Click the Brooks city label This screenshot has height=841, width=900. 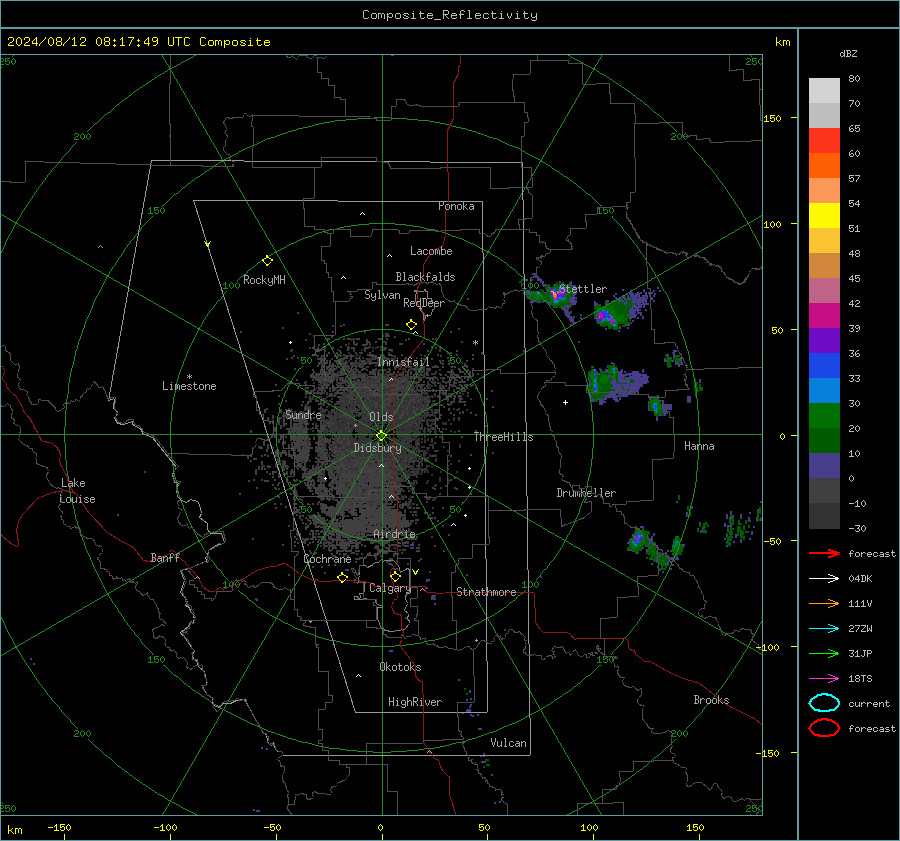711,700
